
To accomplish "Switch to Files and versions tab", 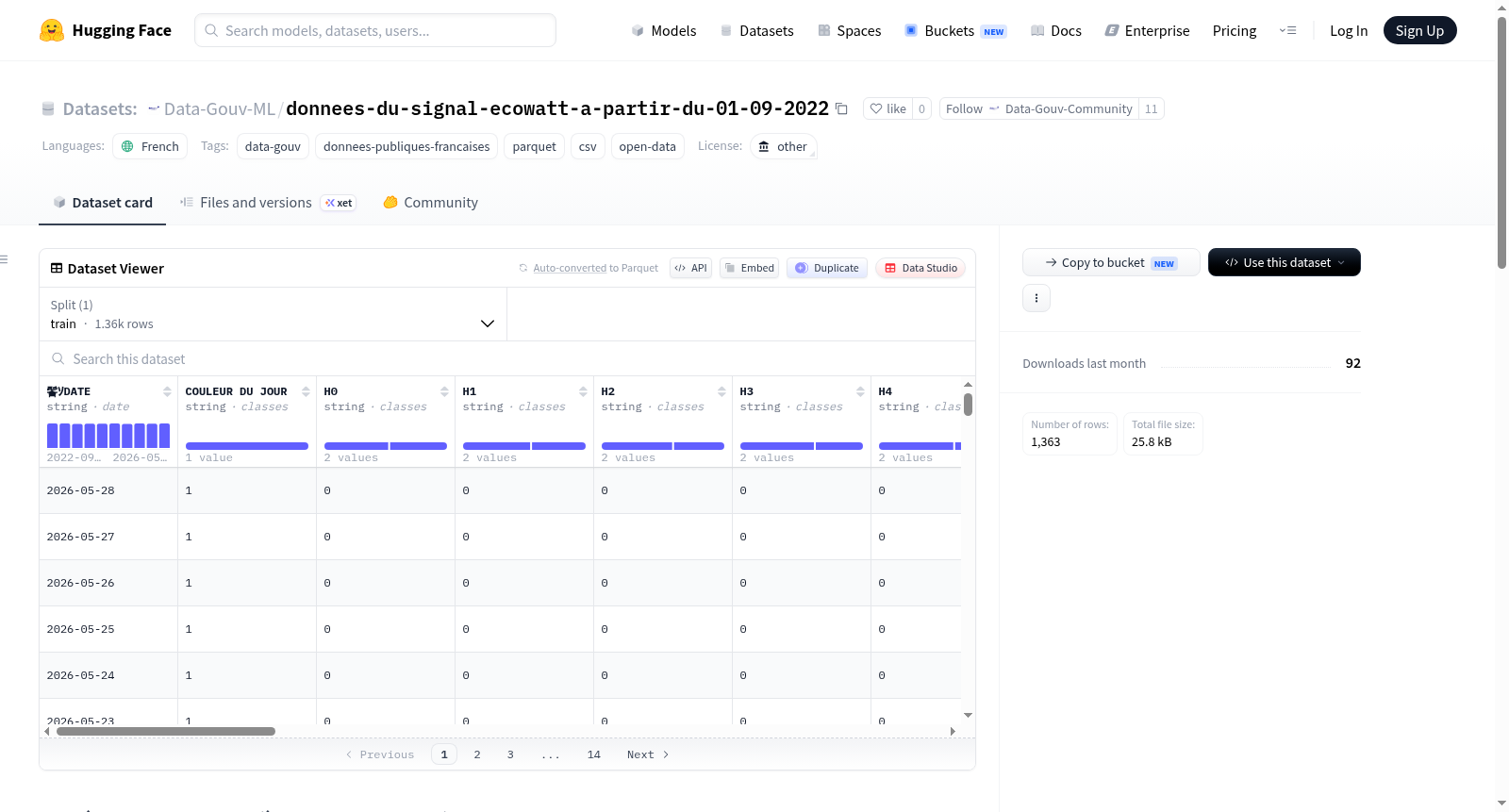I will (268, 202).
